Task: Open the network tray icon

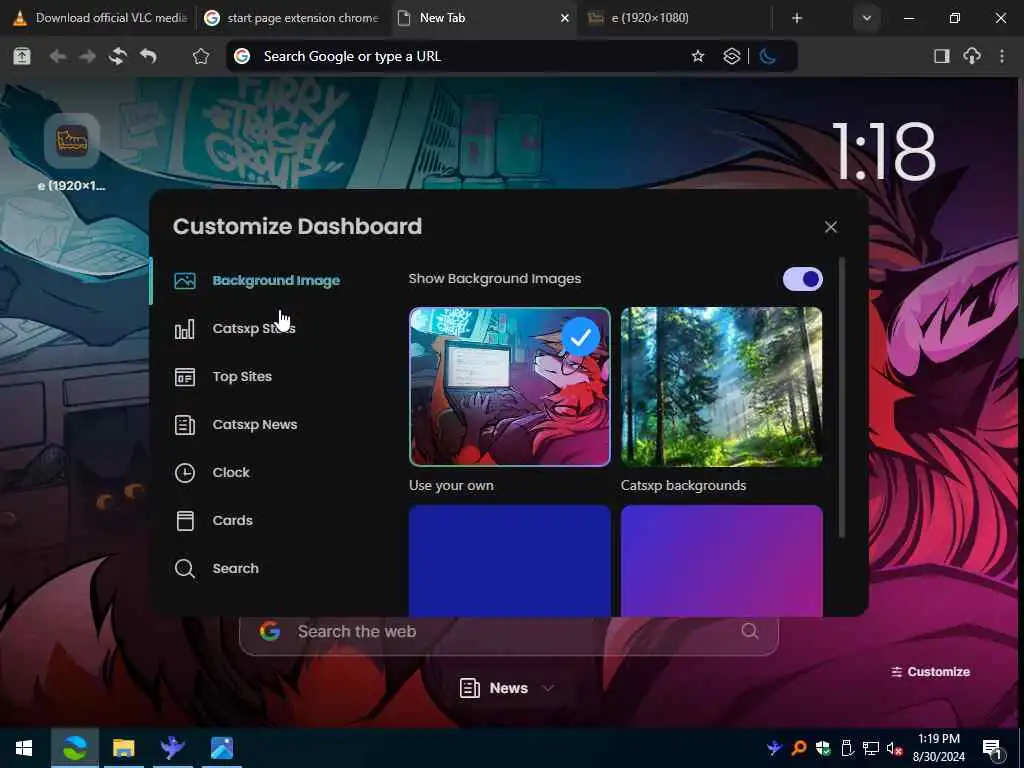Action: tap(871, 748)
